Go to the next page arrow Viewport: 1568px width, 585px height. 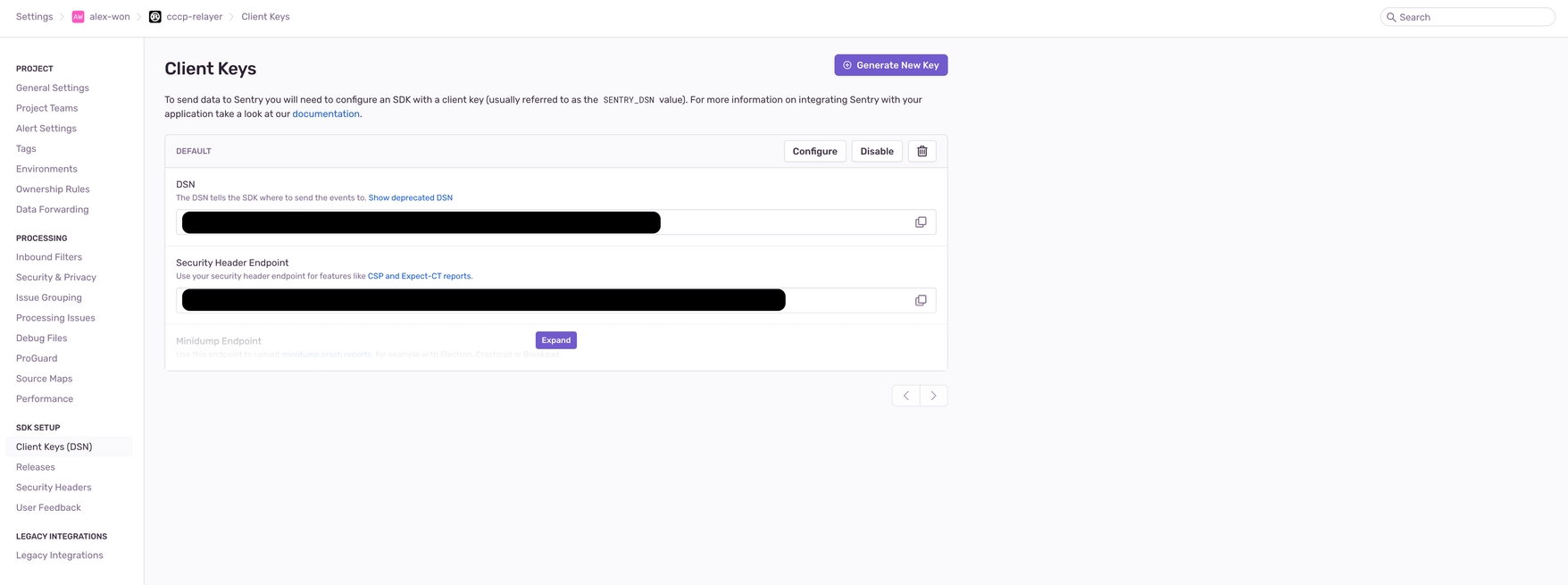[933, 396]
